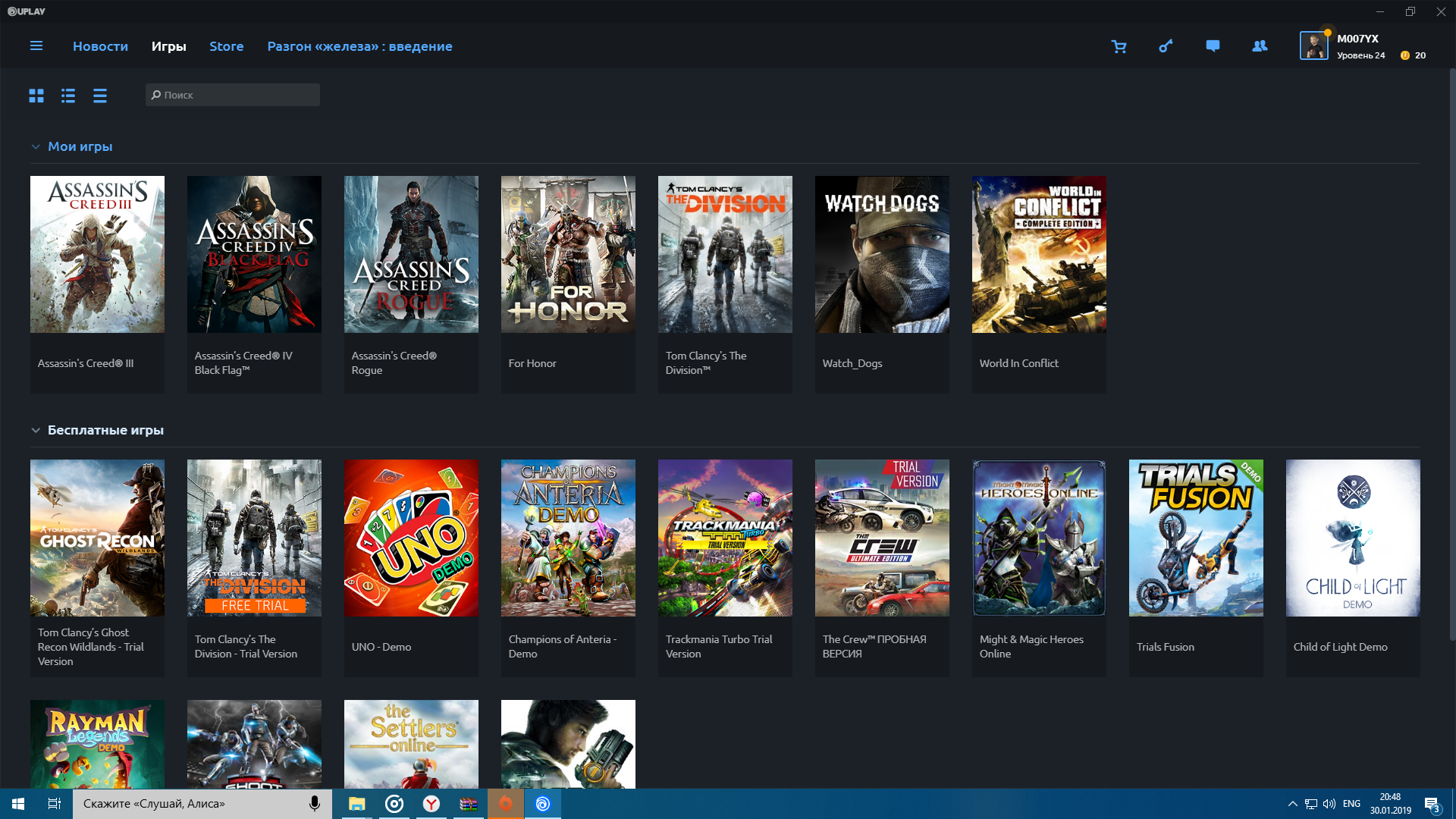Select the Игры tab
The height and width of the screenshot is (819, 1456).
pyautogui.click(x=168, y=46)
